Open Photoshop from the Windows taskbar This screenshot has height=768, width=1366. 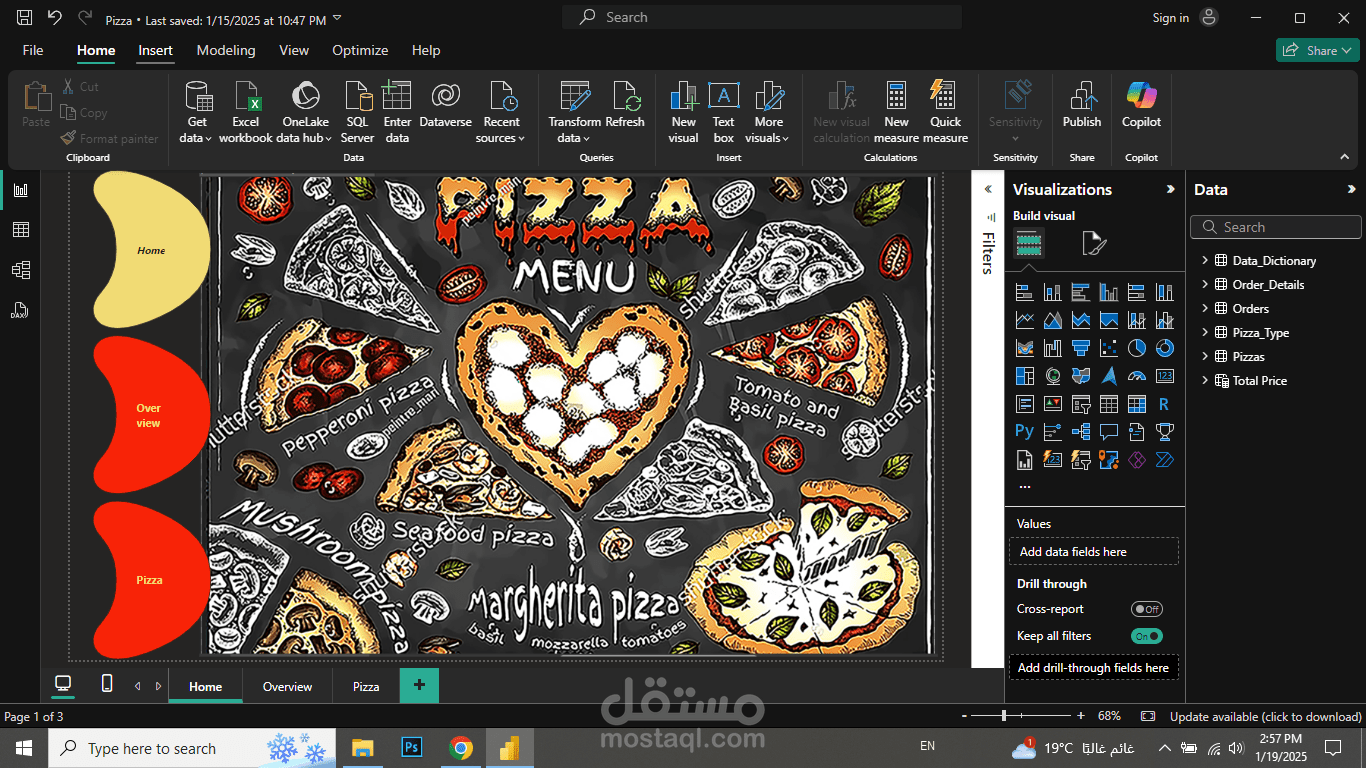412,748
